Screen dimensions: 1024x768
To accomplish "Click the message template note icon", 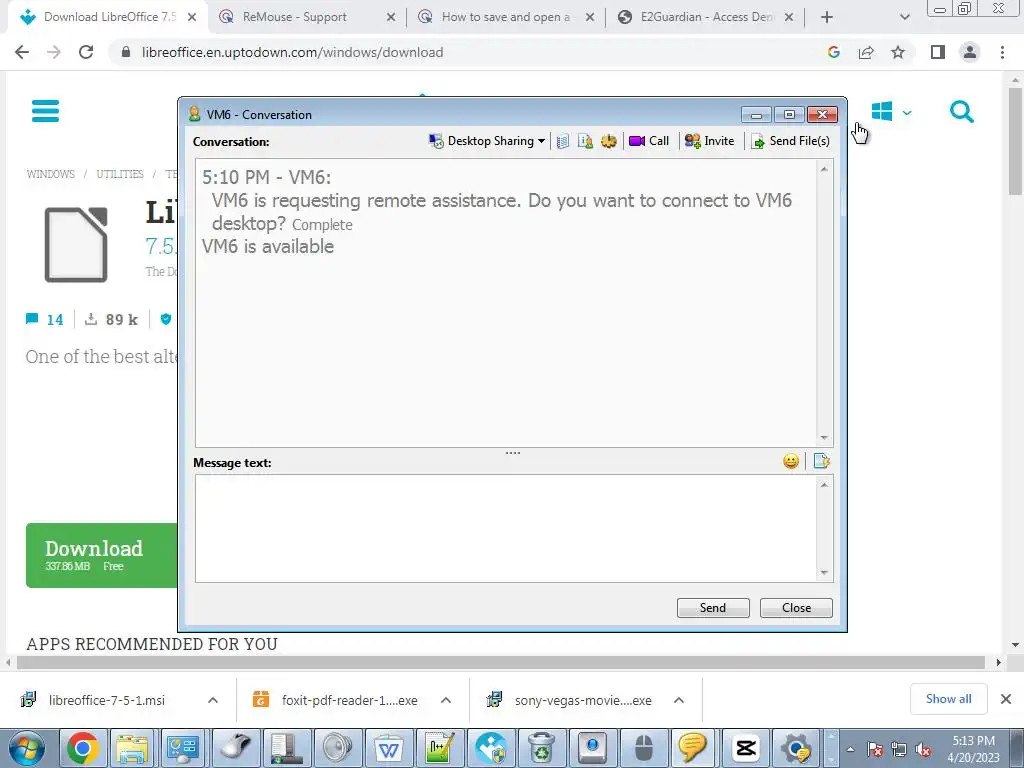I will point(822,462).
